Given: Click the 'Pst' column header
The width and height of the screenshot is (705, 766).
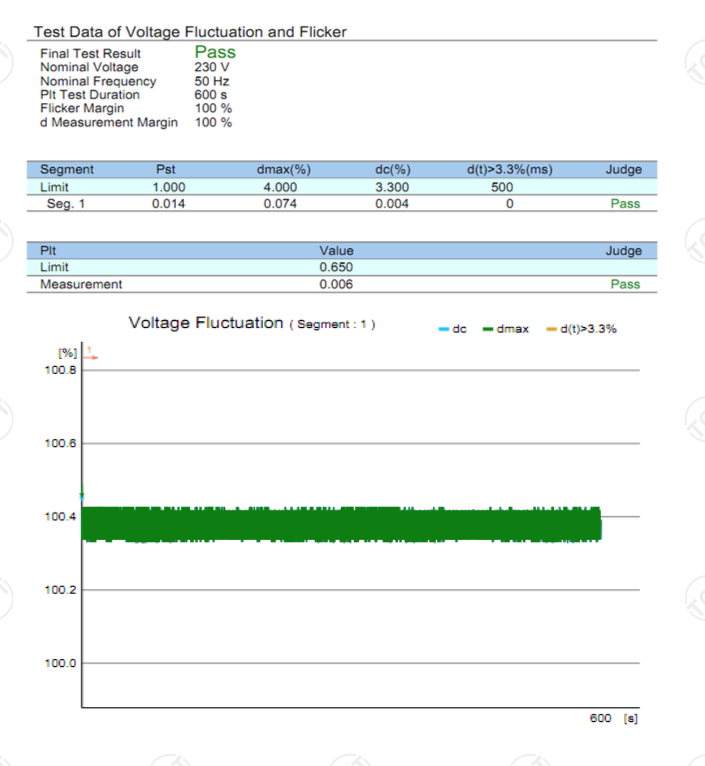Looking at the screenshot, I should 166,169.
